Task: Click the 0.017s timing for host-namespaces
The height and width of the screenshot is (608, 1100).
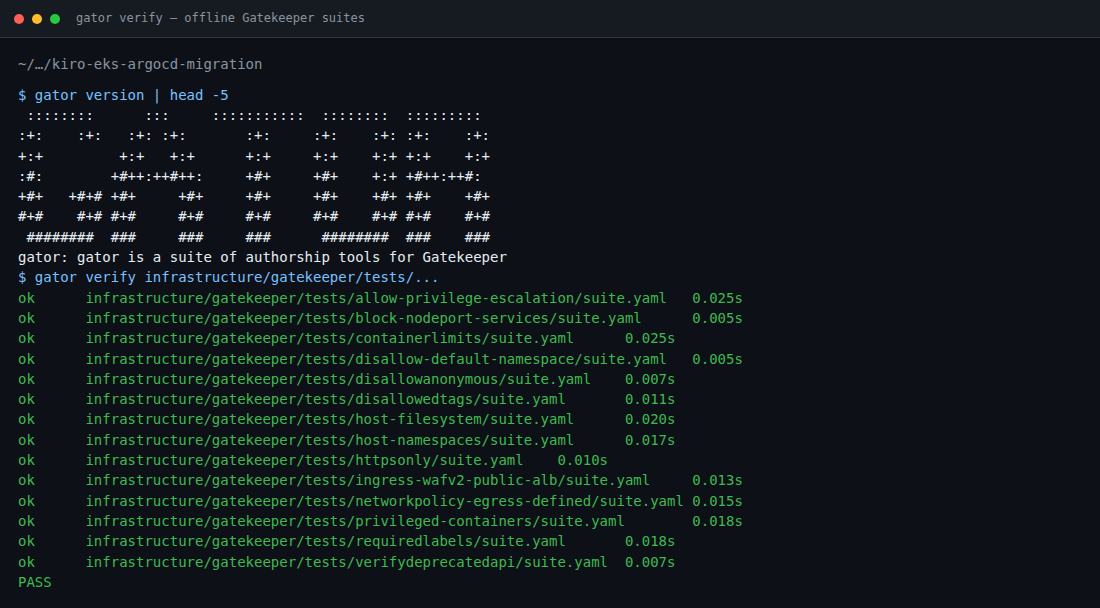Action: (650, 440)
